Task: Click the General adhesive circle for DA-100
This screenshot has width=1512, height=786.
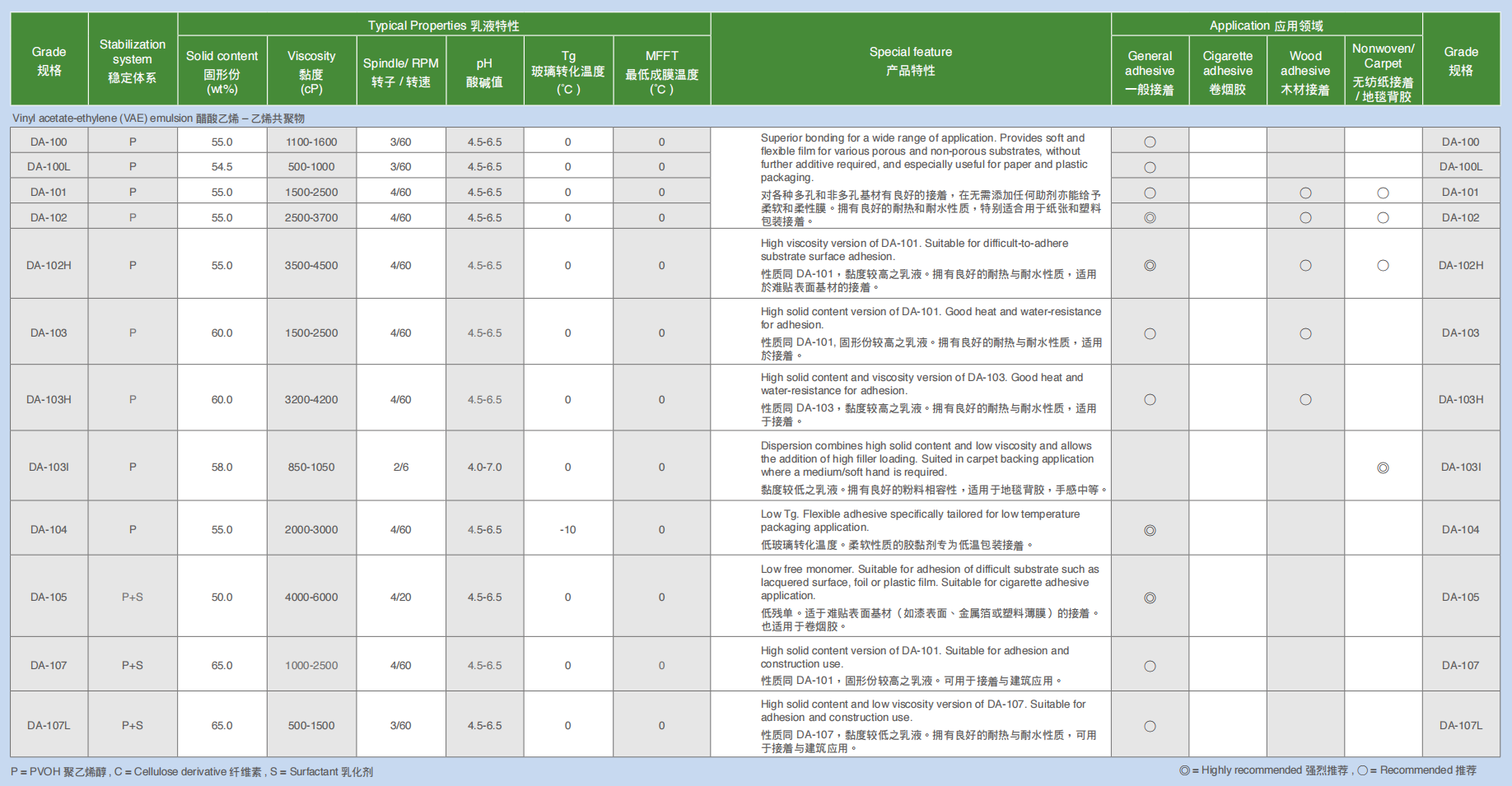Action: 1150,142
